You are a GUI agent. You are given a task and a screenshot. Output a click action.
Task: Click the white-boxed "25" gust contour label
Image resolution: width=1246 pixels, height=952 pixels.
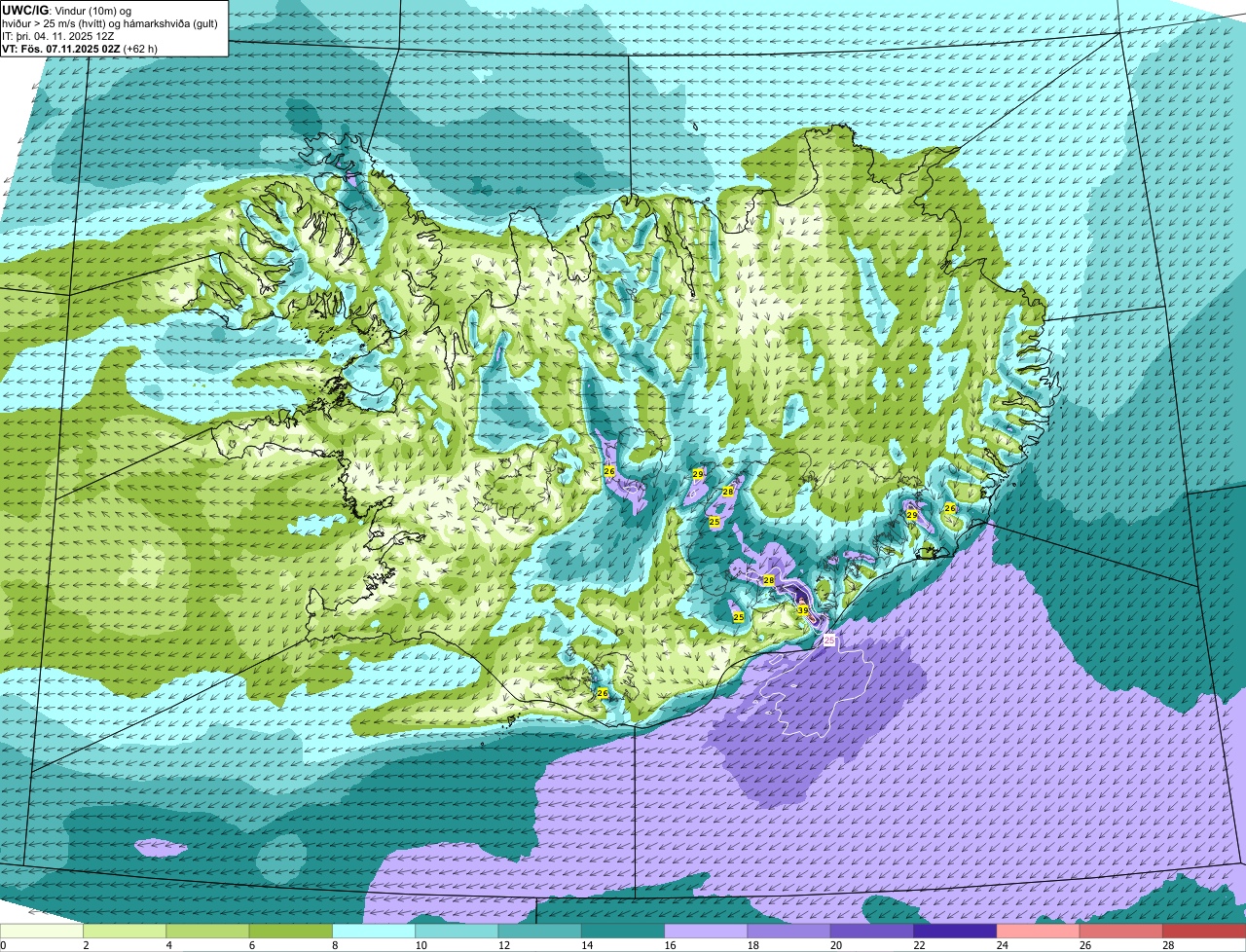click(829, 640)
